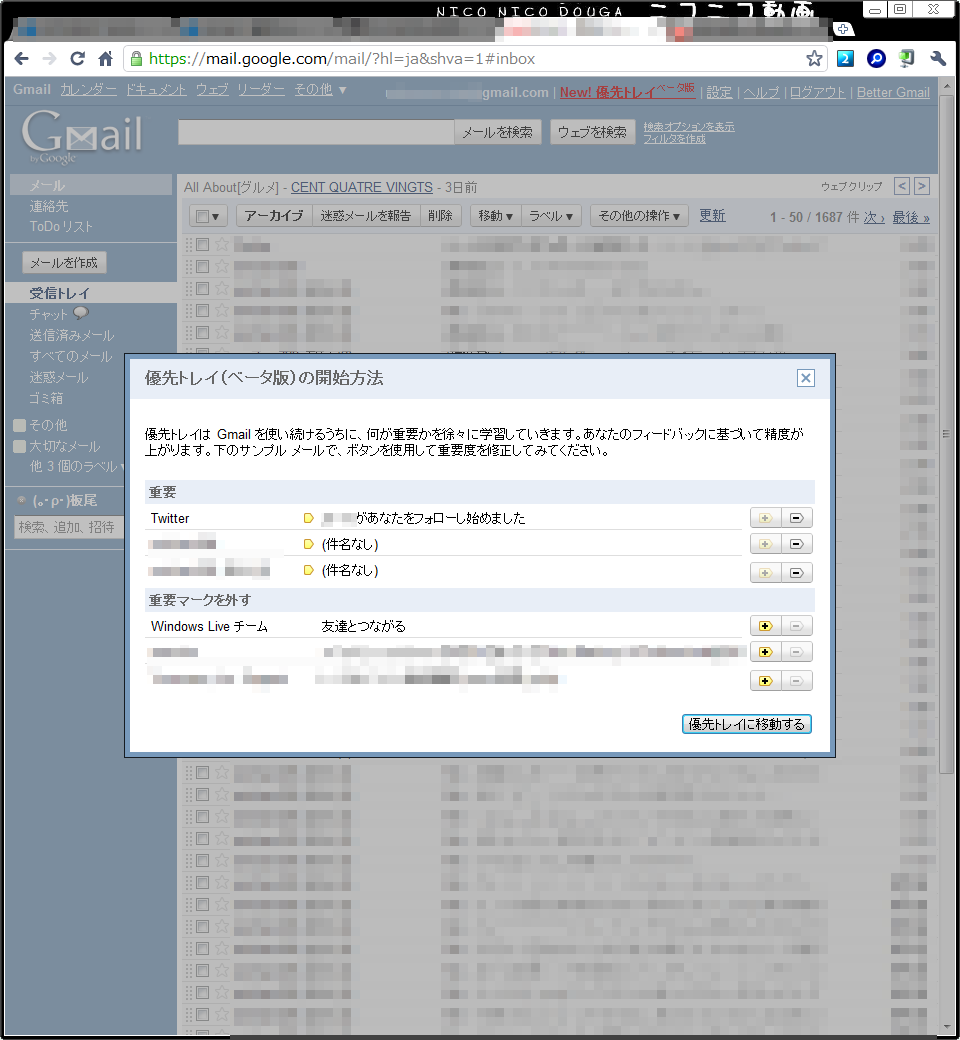This screenshot has height=1040, width=960.
Task: Open a new browser tab
Action: [x=843, y=29]
